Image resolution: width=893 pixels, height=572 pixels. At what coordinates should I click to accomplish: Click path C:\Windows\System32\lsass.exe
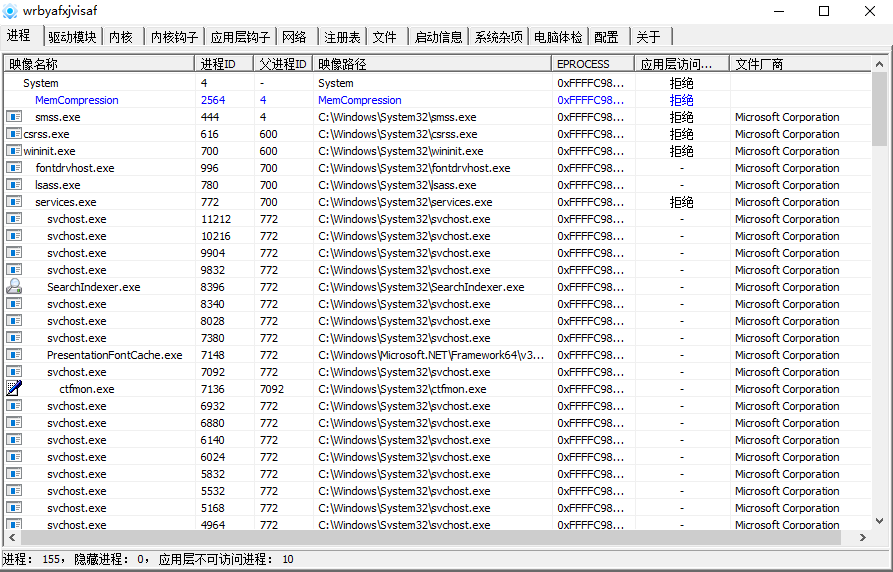(398, 185)
